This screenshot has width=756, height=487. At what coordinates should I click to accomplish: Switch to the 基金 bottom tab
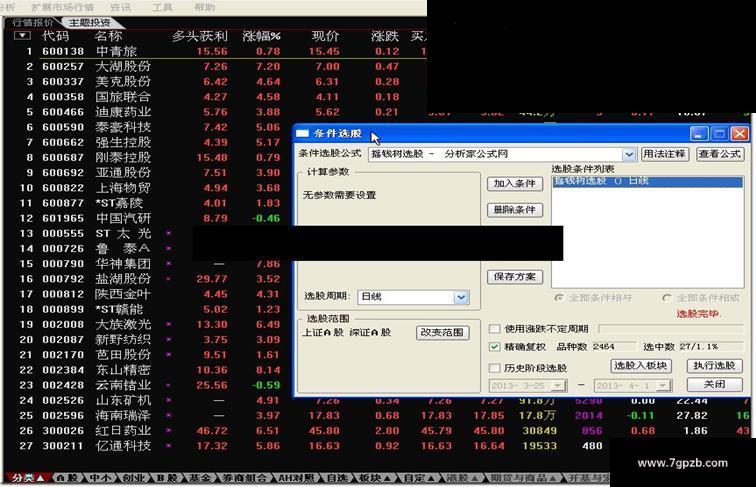pos(200,478)
